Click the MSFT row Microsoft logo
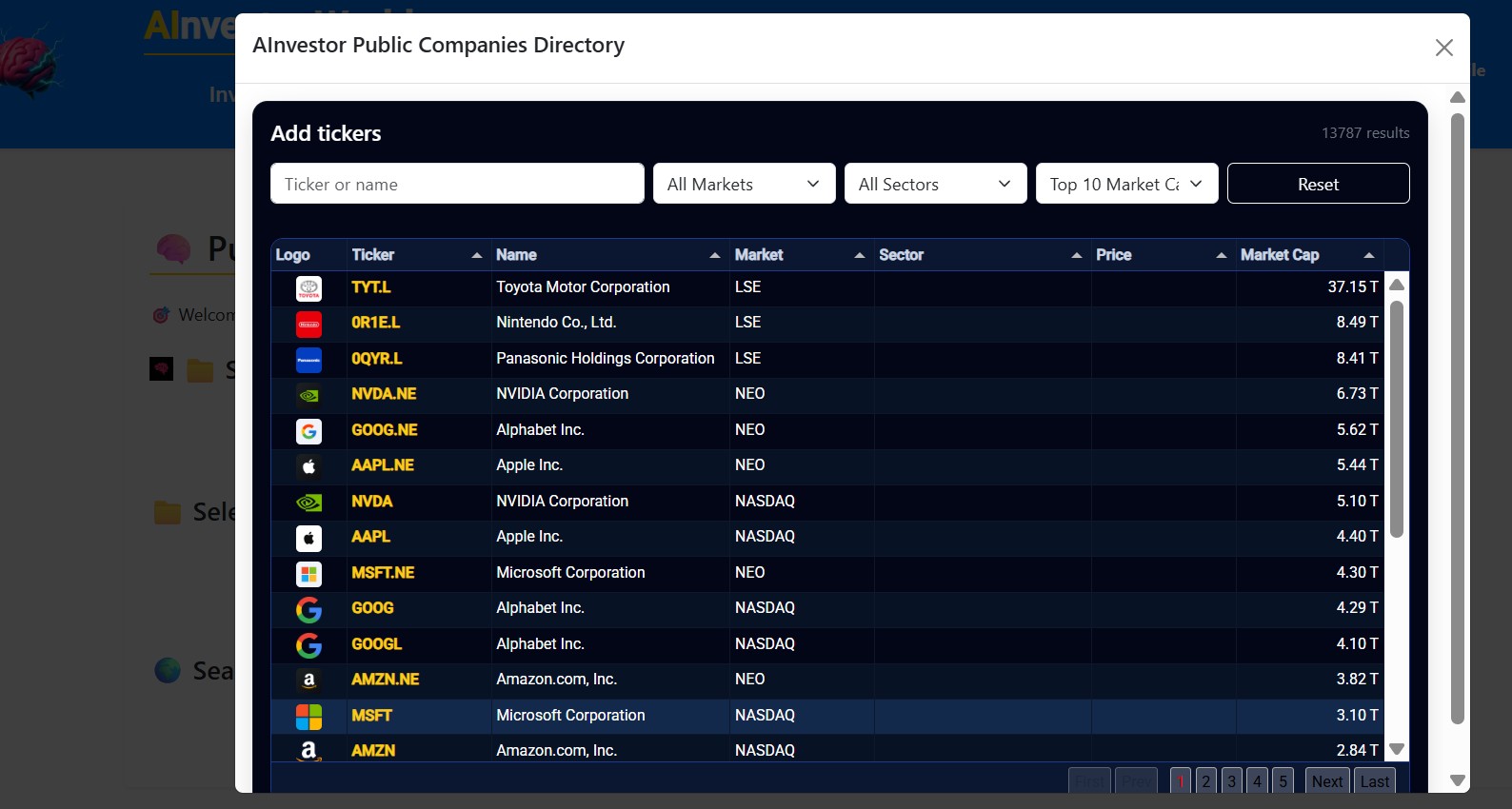Viewport: 1512px width, 809px height. pyautogui.click(x=308, y=717)
